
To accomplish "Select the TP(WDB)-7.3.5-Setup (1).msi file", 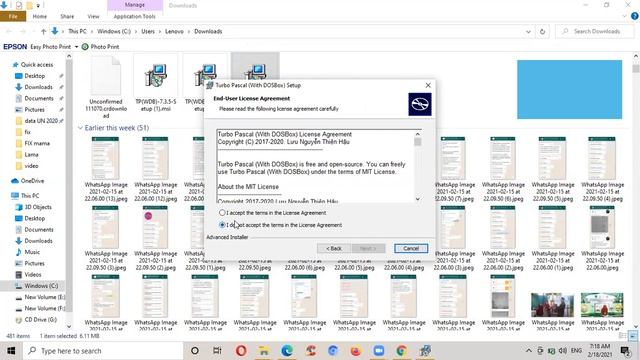I will tap(156, 84).
